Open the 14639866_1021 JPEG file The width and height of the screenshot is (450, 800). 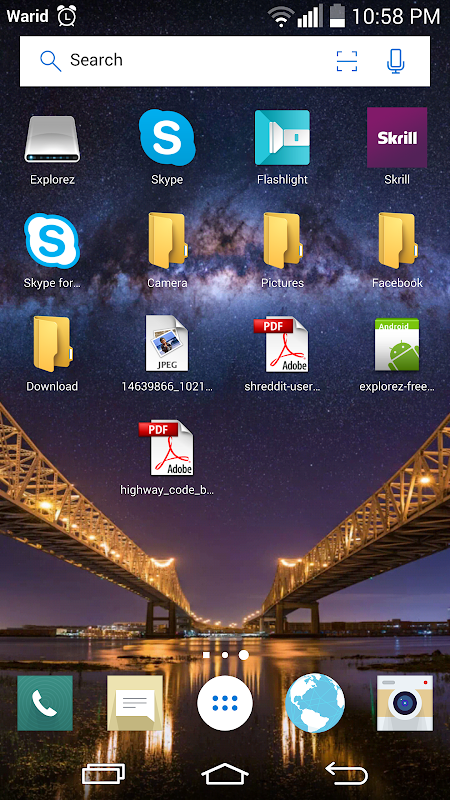(x=167, y=343)
